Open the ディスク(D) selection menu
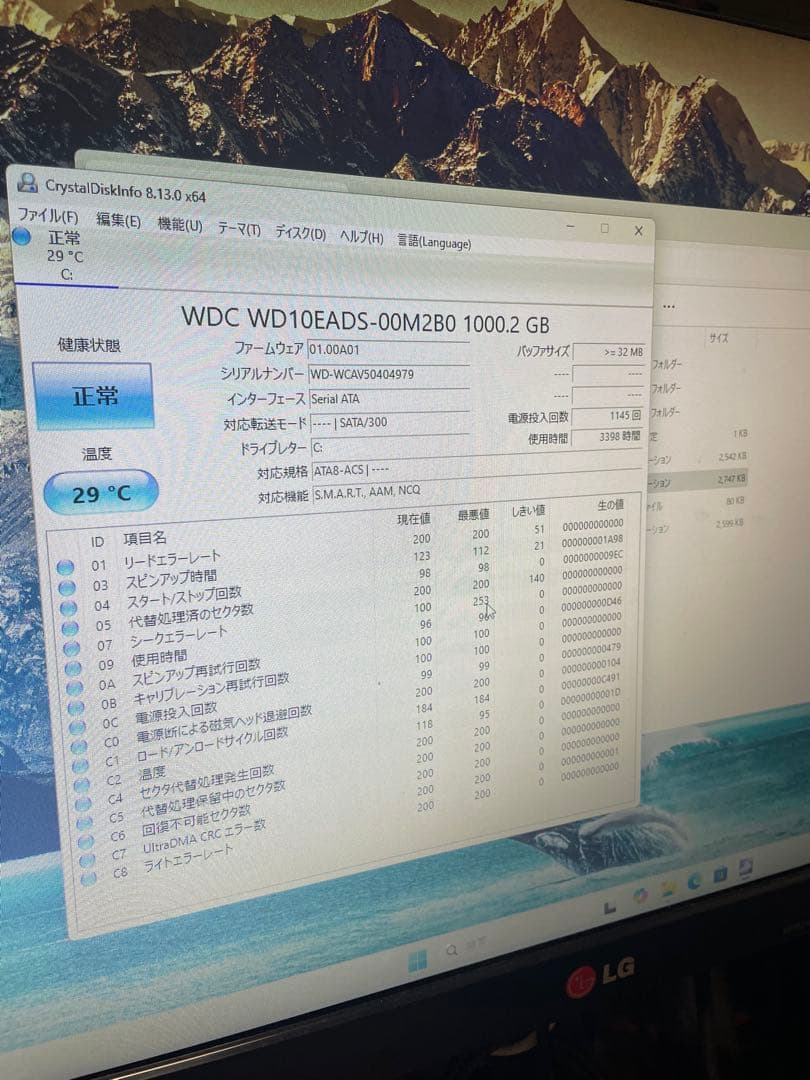Screen dimensions: 810x1080 pos(297,231)
